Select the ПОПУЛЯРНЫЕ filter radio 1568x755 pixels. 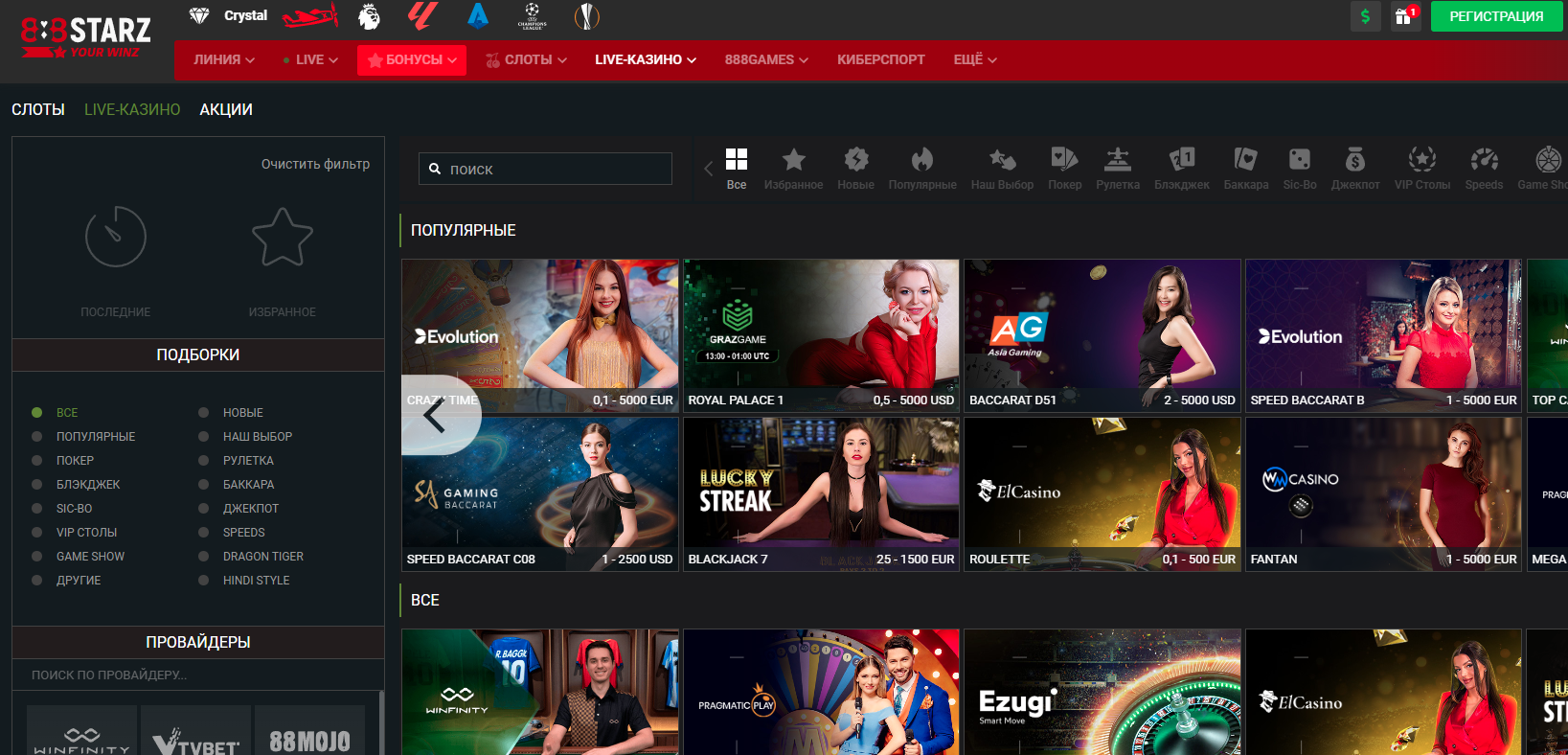pos(37,437)
